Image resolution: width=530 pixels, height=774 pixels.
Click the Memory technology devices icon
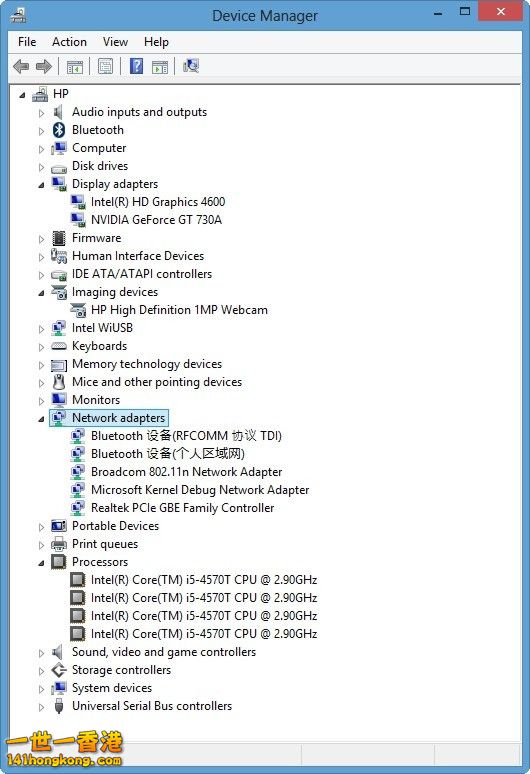59,365
